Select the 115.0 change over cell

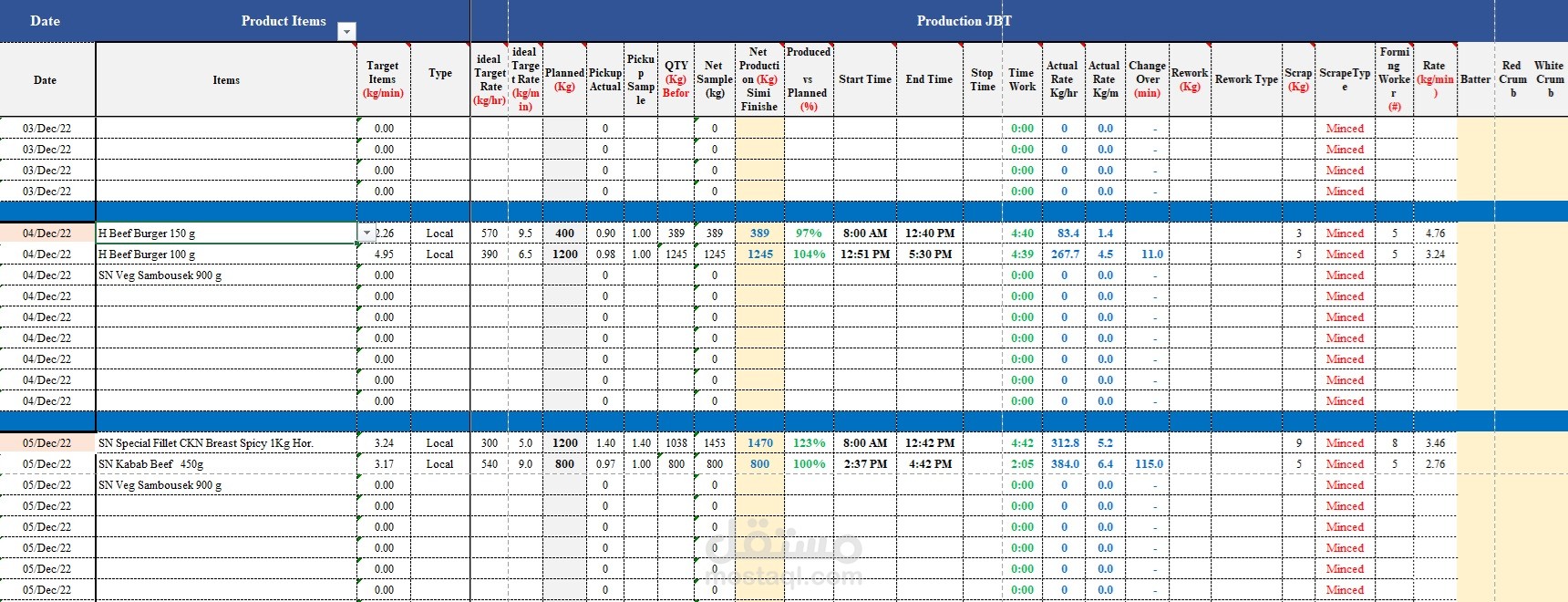[x=1149, y=464]
